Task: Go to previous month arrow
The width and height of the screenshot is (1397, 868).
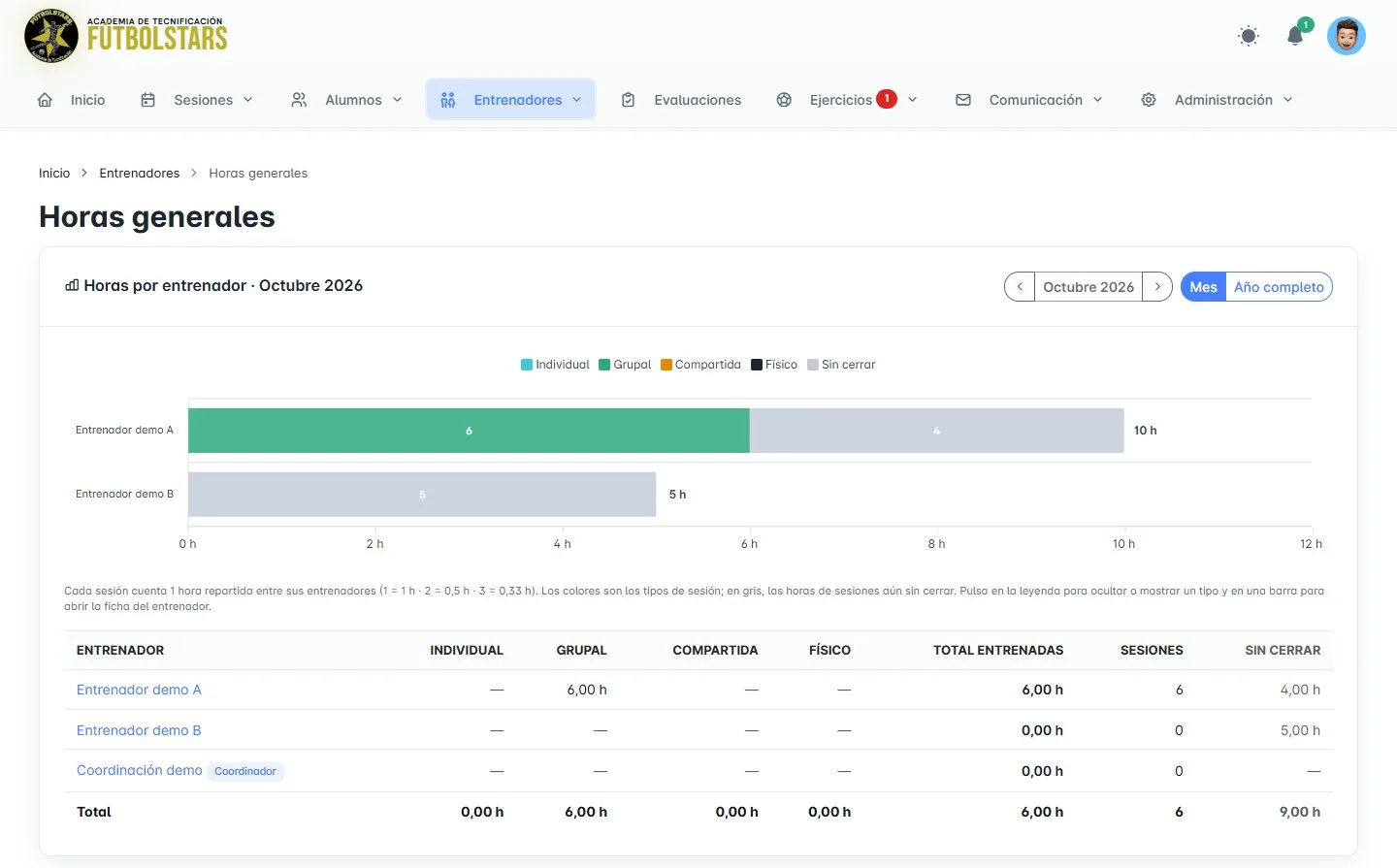Action: [x=1020, y=287]
